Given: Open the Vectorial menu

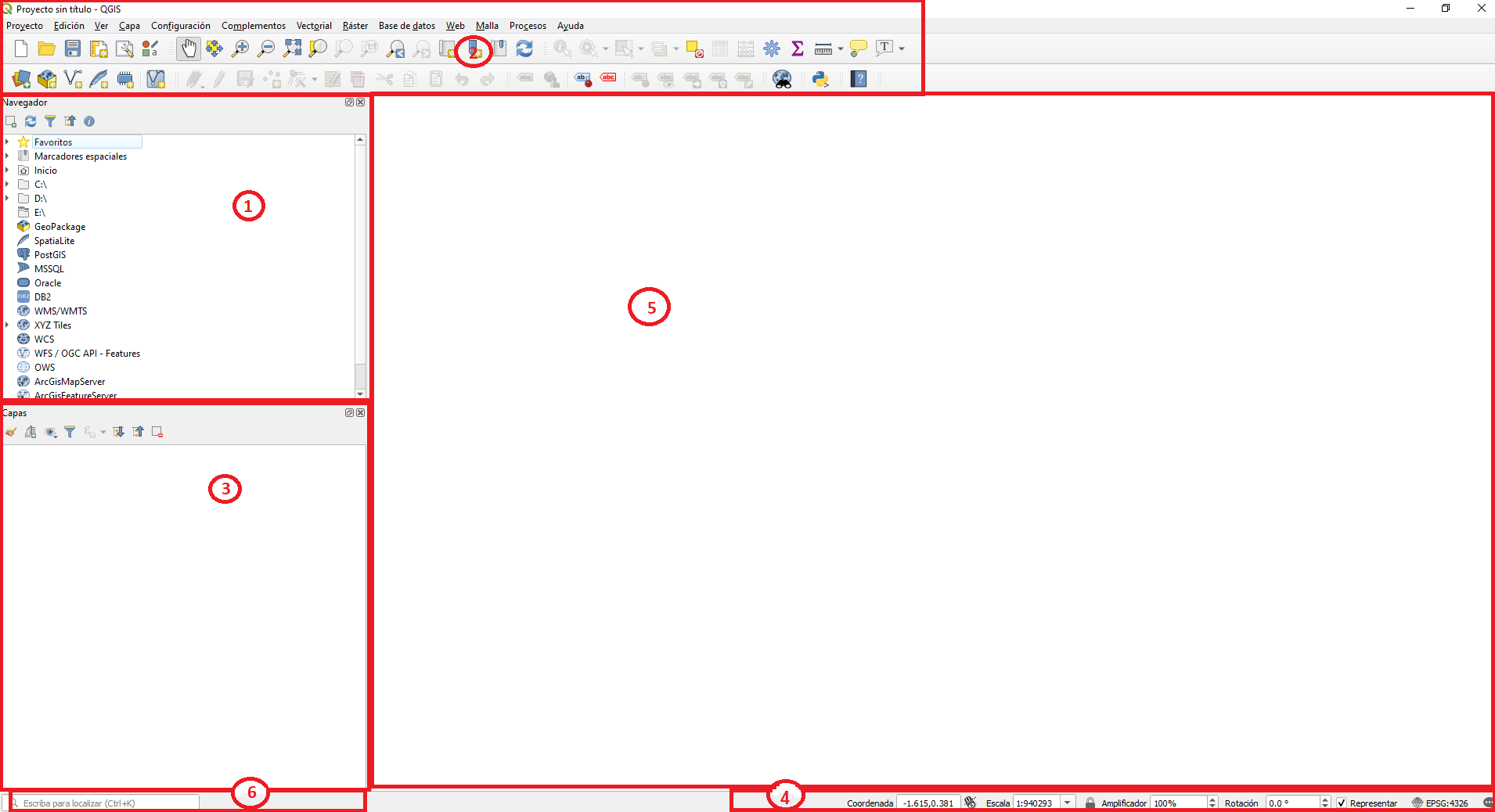Looking at the screenshot, I should pos(314,26).
